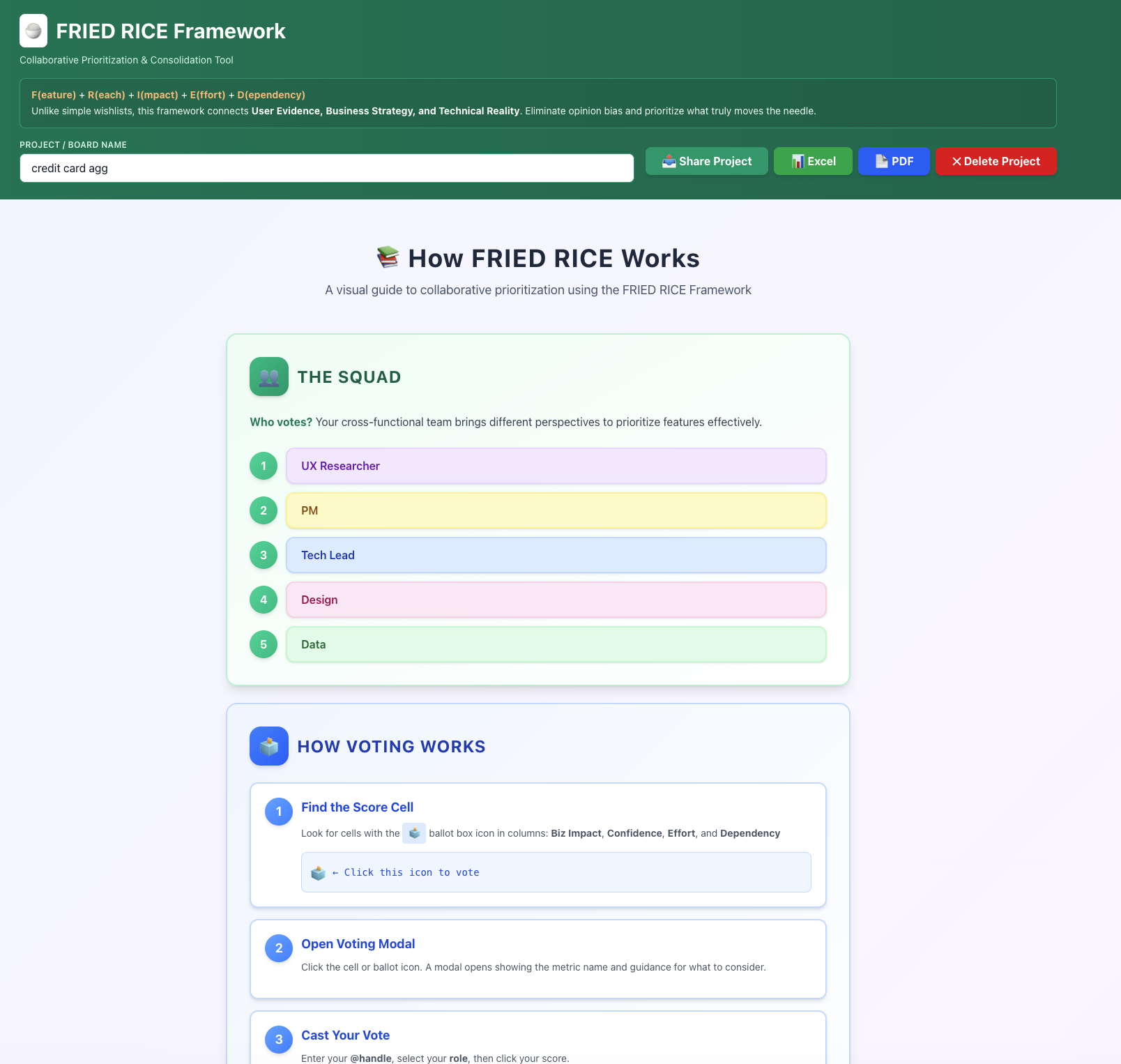1121x1064 pixels.
Task: Download the project as PDF
Action: (x=894, y=161)
